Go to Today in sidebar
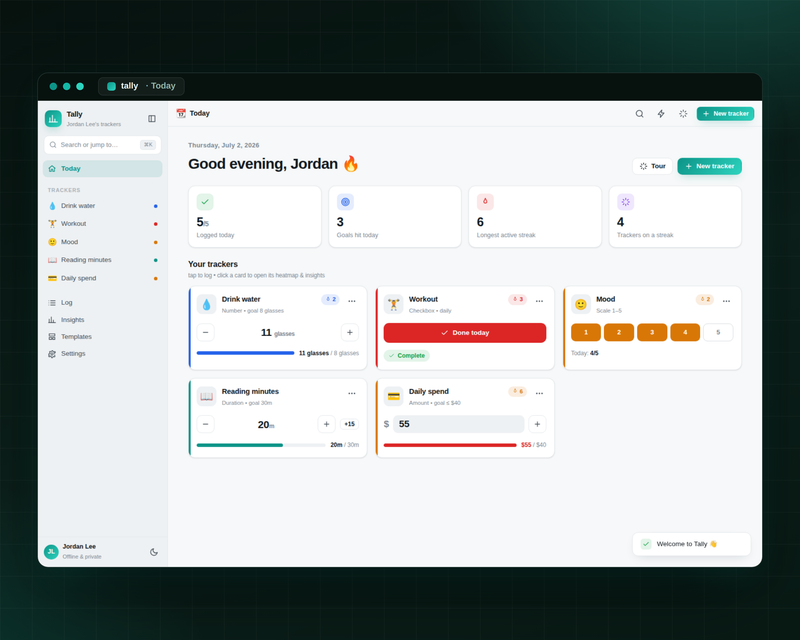Image resolution: width=800 pixels, height=640 pixels. pyautogui.click(x=103, y=169)
